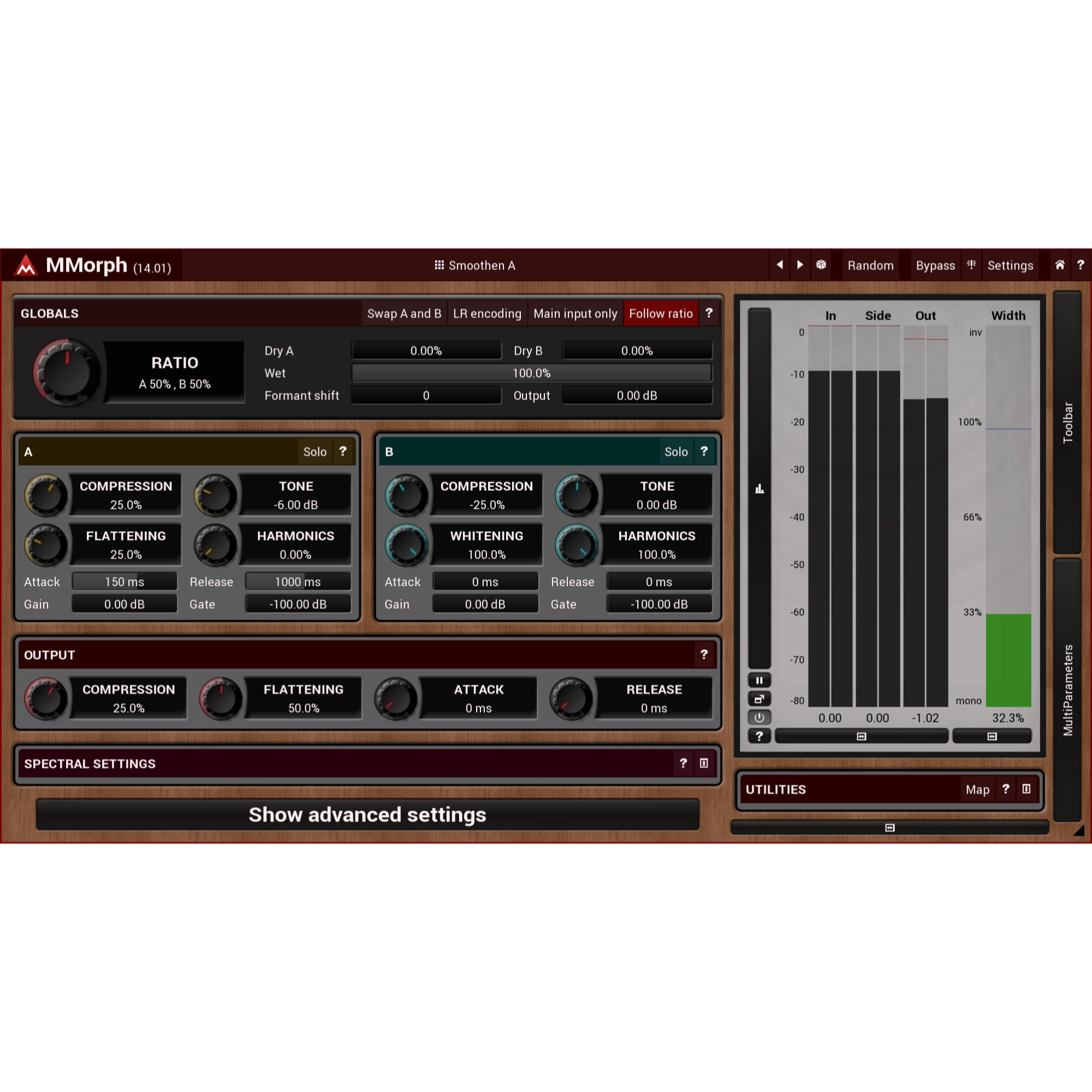Toggle plugin Bypass
Viewport: 1092px width, 1092px height.
(x=935, y=265)
